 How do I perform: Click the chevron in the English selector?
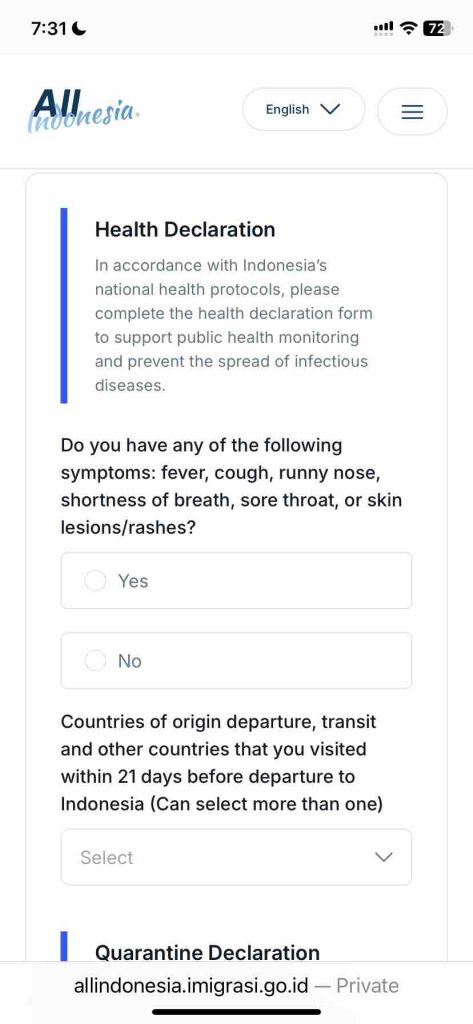(x=331, y=110)
